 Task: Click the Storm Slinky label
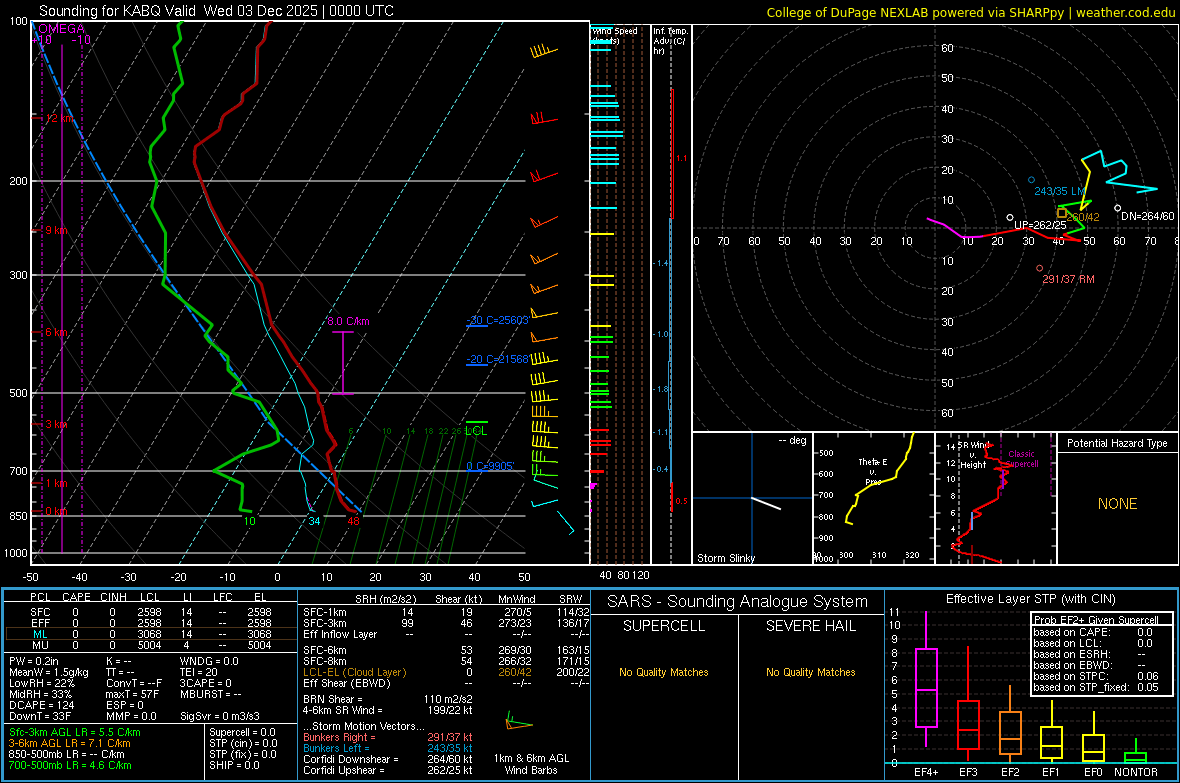pyautogui.click(x=726, y=558)
